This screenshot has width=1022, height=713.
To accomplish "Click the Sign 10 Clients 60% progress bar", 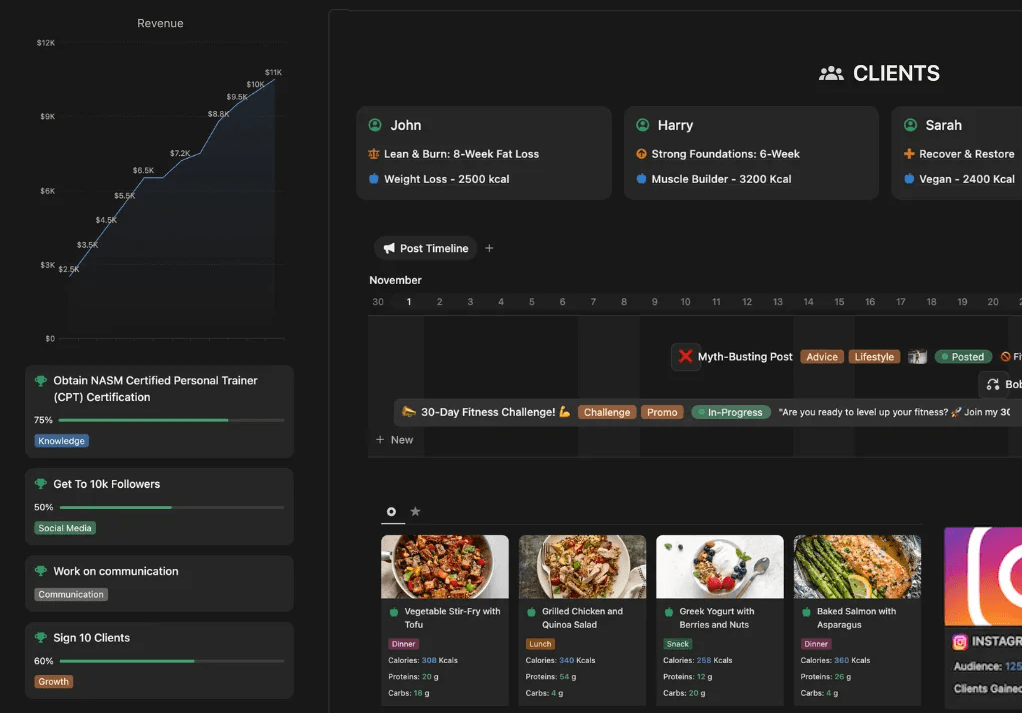I will tap(171, 661).
